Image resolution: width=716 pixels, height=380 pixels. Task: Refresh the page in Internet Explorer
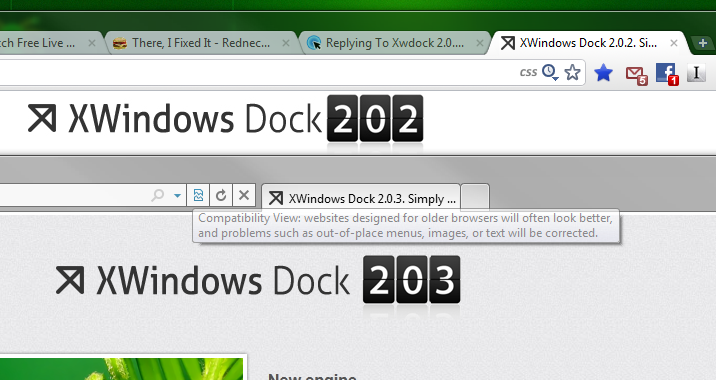tap(221, 195)
